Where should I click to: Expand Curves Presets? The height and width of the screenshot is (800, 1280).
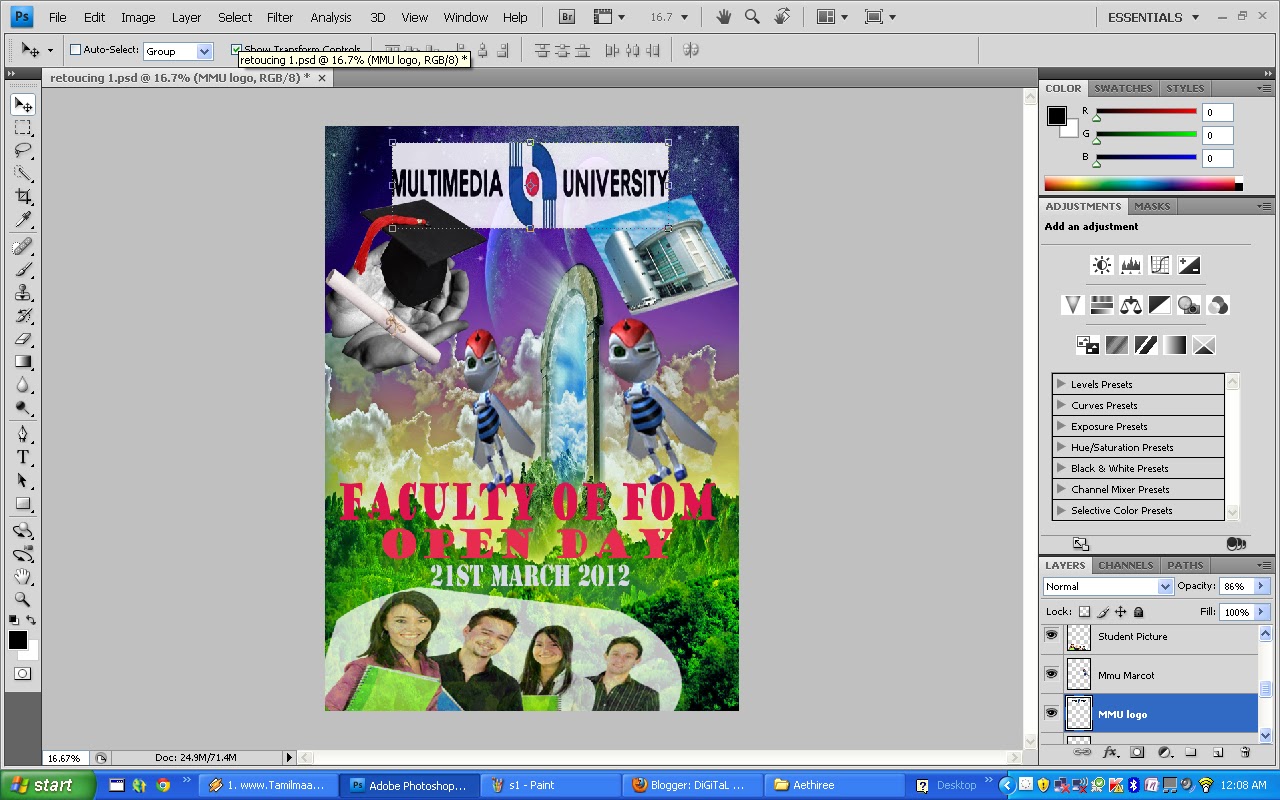coord(1061,405)
